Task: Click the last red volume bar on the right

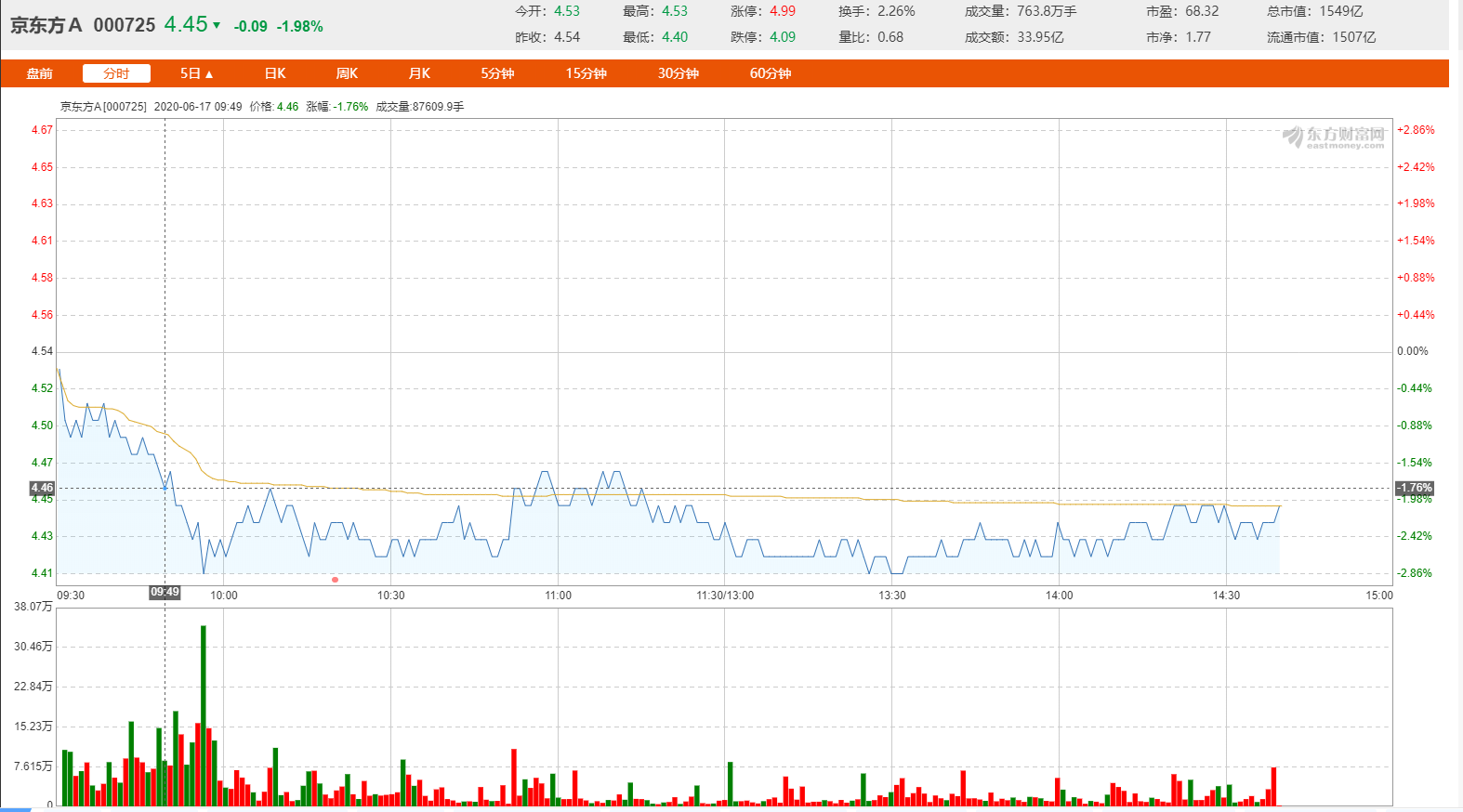Action: pos(1273,786)
